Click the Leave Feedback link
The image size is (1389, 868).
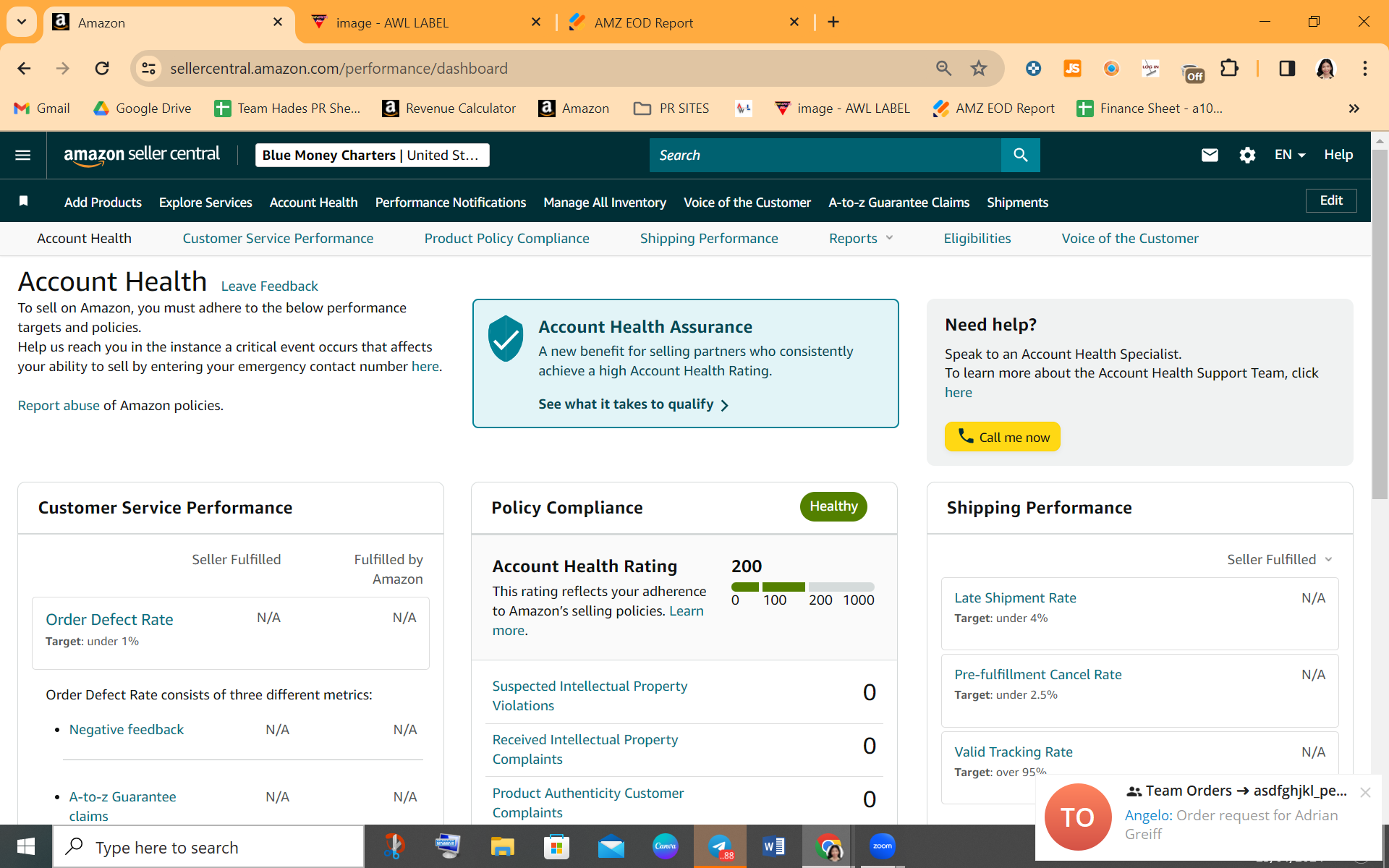coord(269,286)
